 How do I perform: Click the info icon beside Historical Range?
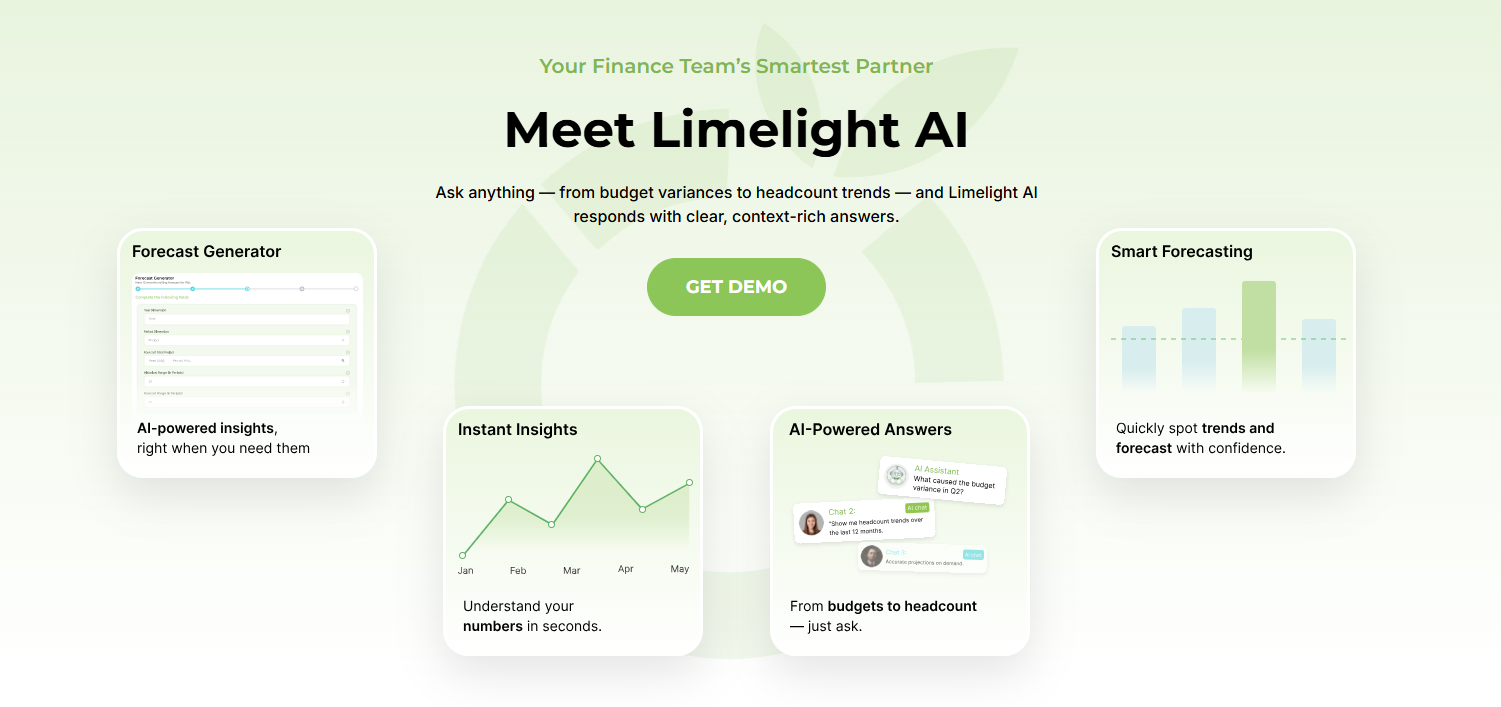(348, 372)
